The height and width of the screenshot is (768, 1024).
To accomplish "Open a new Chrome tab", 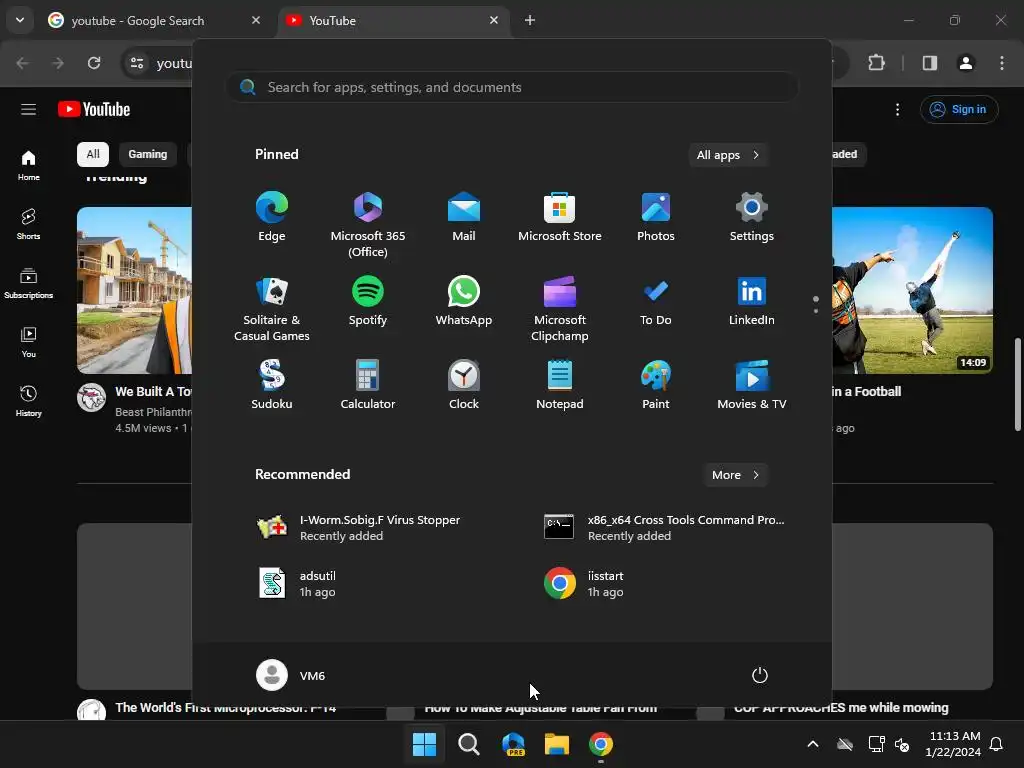I will [530, 20].
